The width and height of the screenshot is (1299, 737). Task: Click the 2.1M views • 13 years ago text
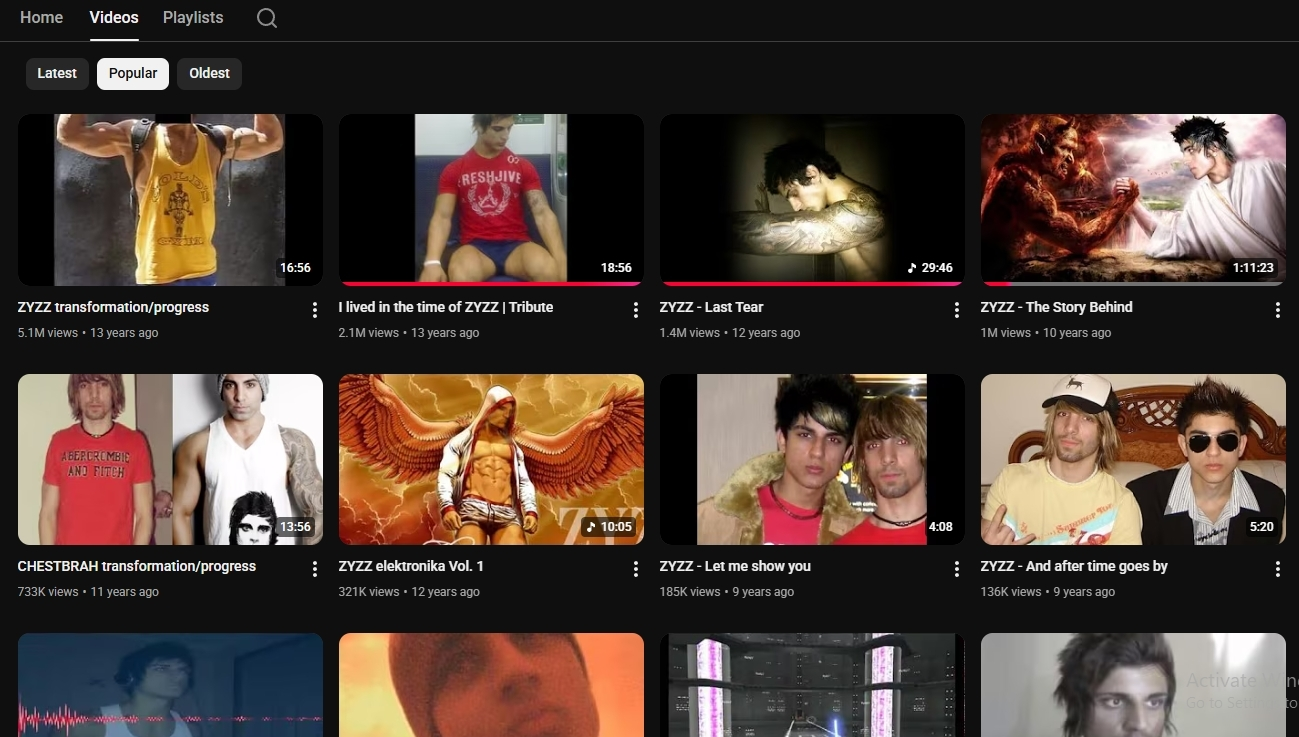pos(409,333)
